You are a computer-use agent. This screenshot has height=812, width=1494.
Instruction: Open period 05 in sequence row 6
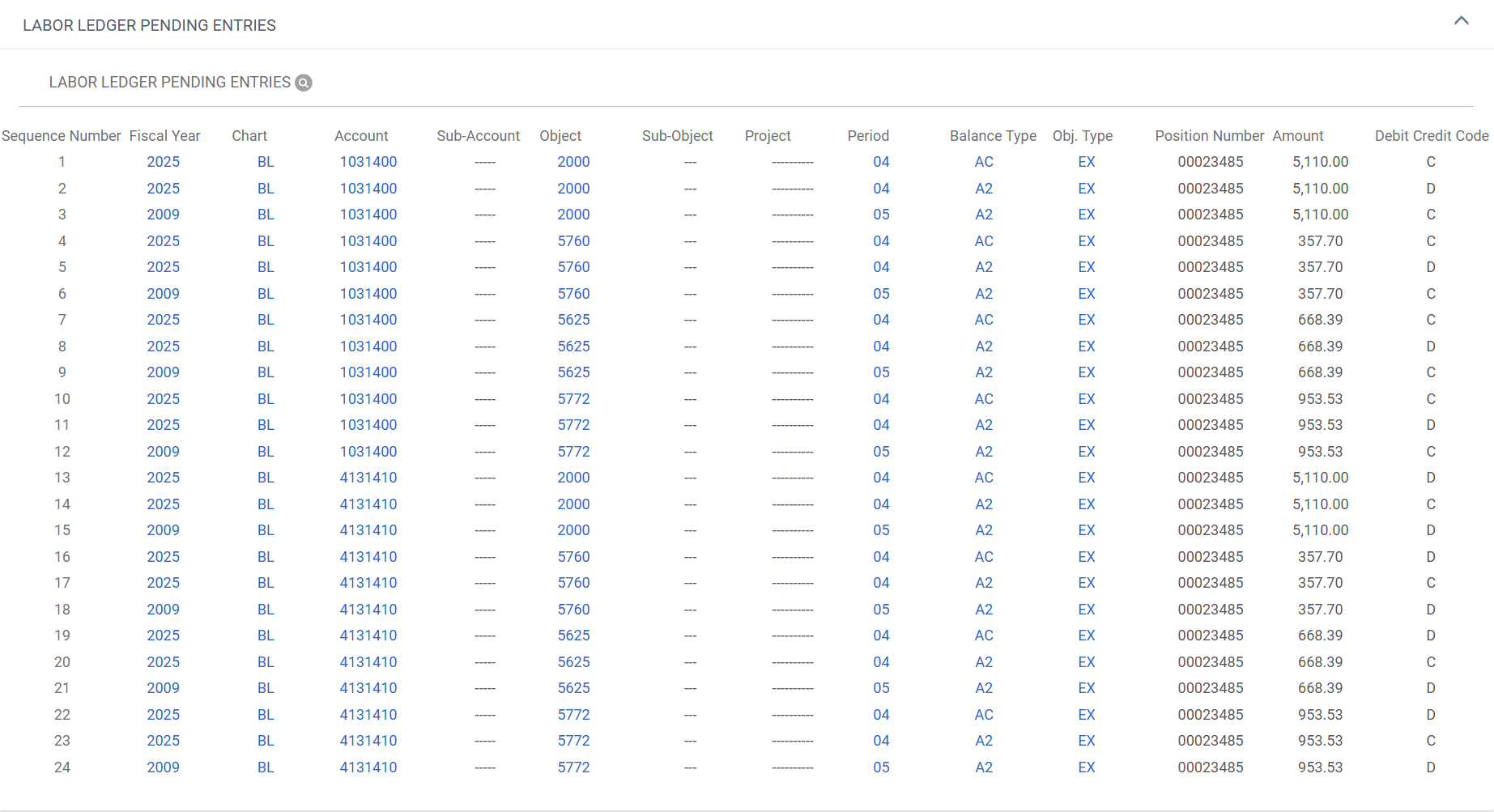(x=881, y=294)
